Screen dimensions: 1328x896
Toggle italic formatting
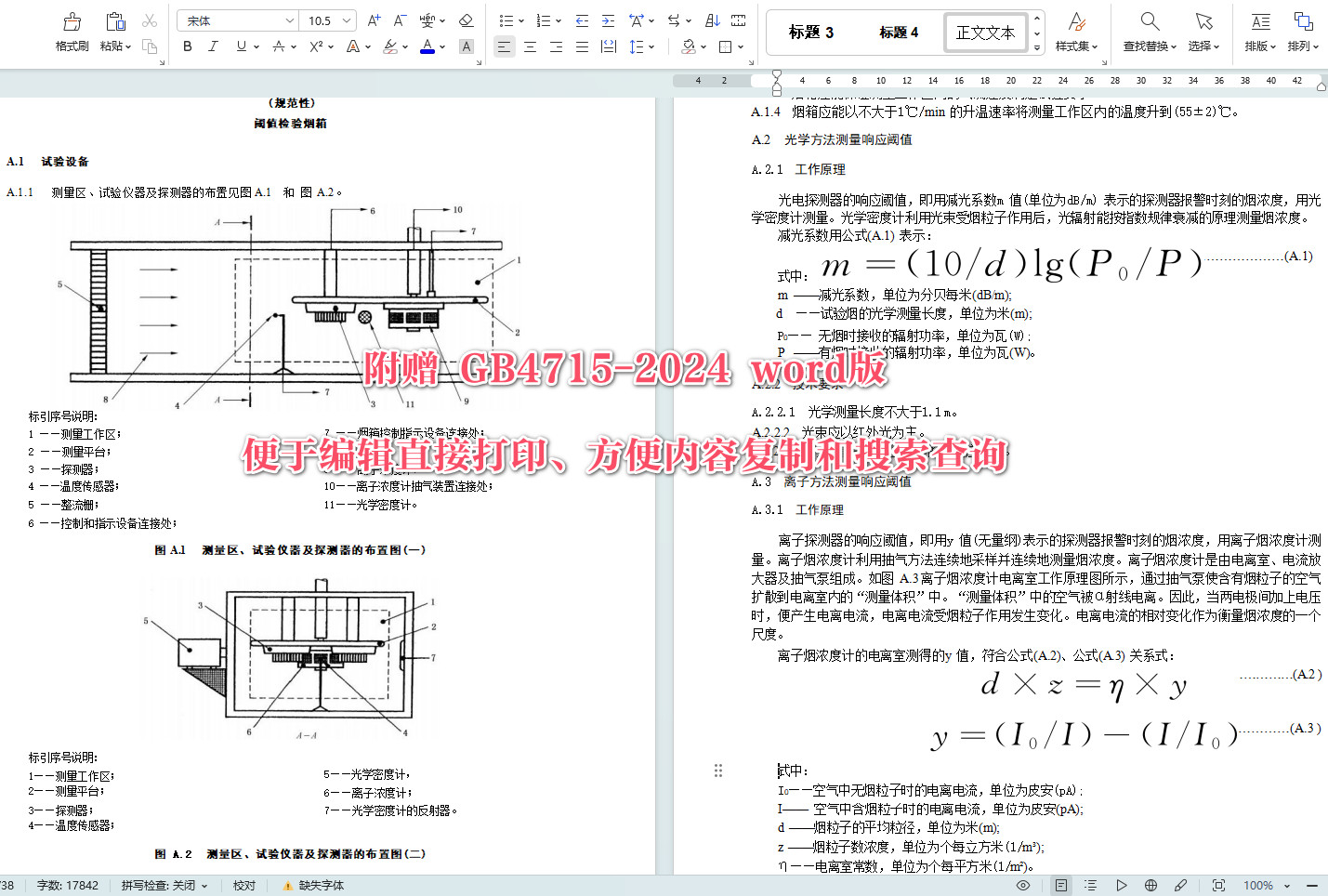pyautogui.click(x=213, y=46)
